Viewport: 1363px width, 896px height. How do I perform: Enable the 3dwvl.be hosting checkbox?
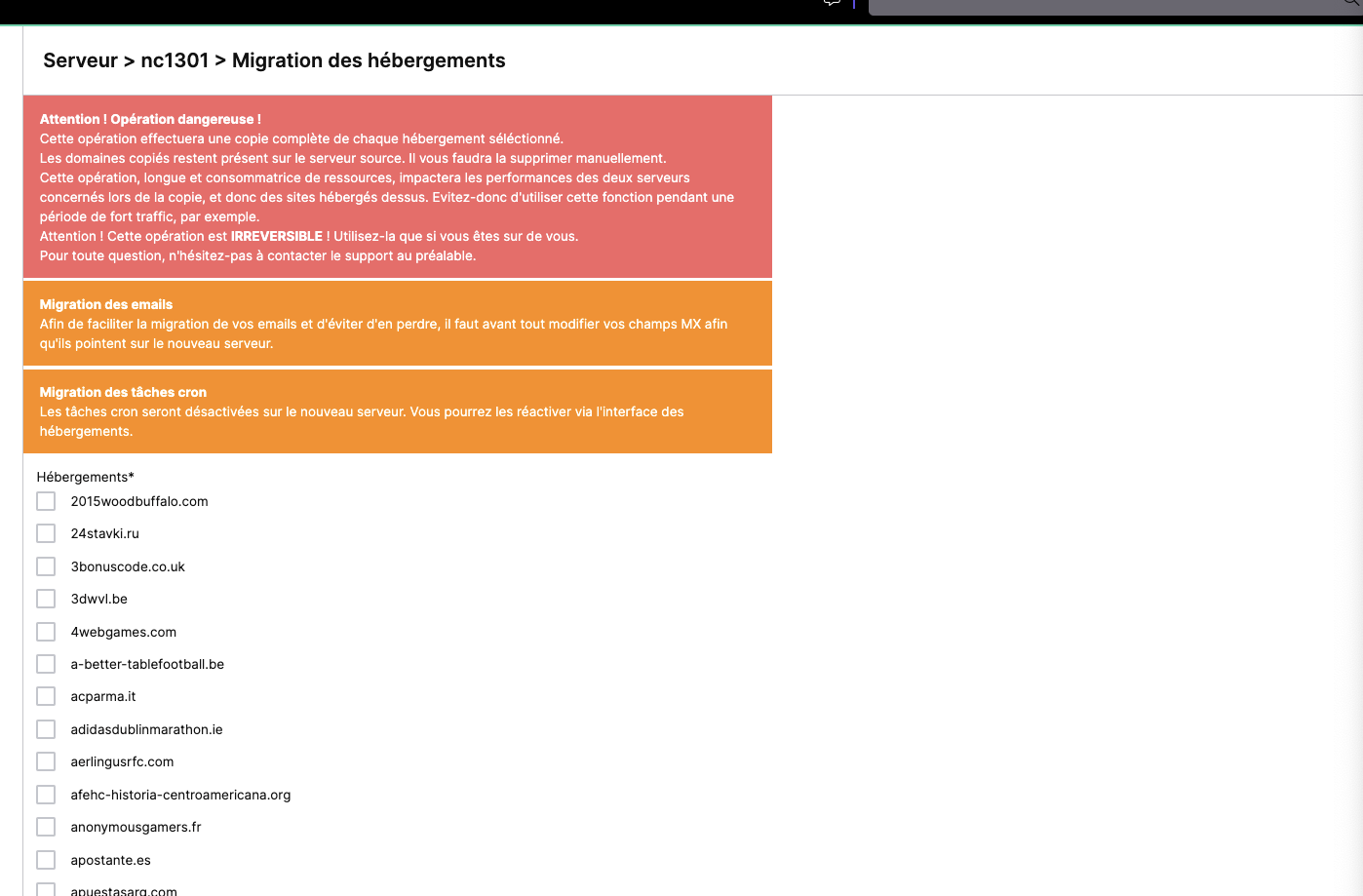(46, 599)
